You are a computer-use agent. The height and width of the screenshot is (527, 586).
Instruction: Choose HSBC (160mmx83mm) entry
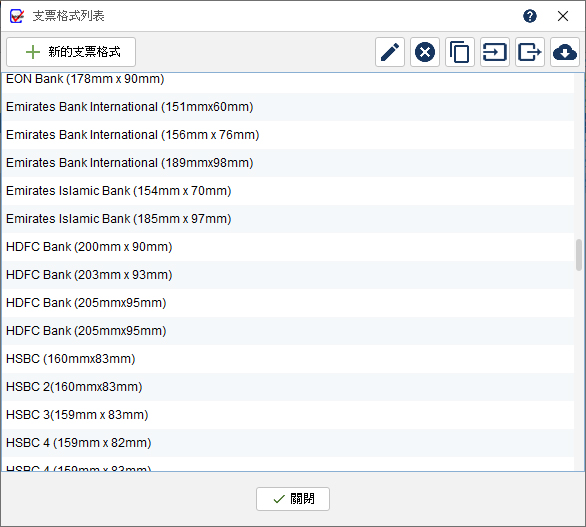(288, 359)
